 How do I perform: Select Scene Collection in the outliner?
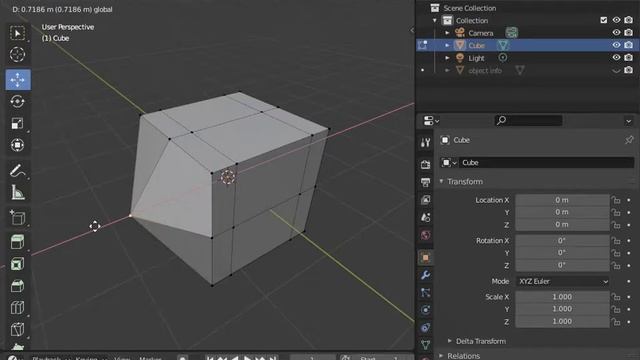tap(469, 8)
